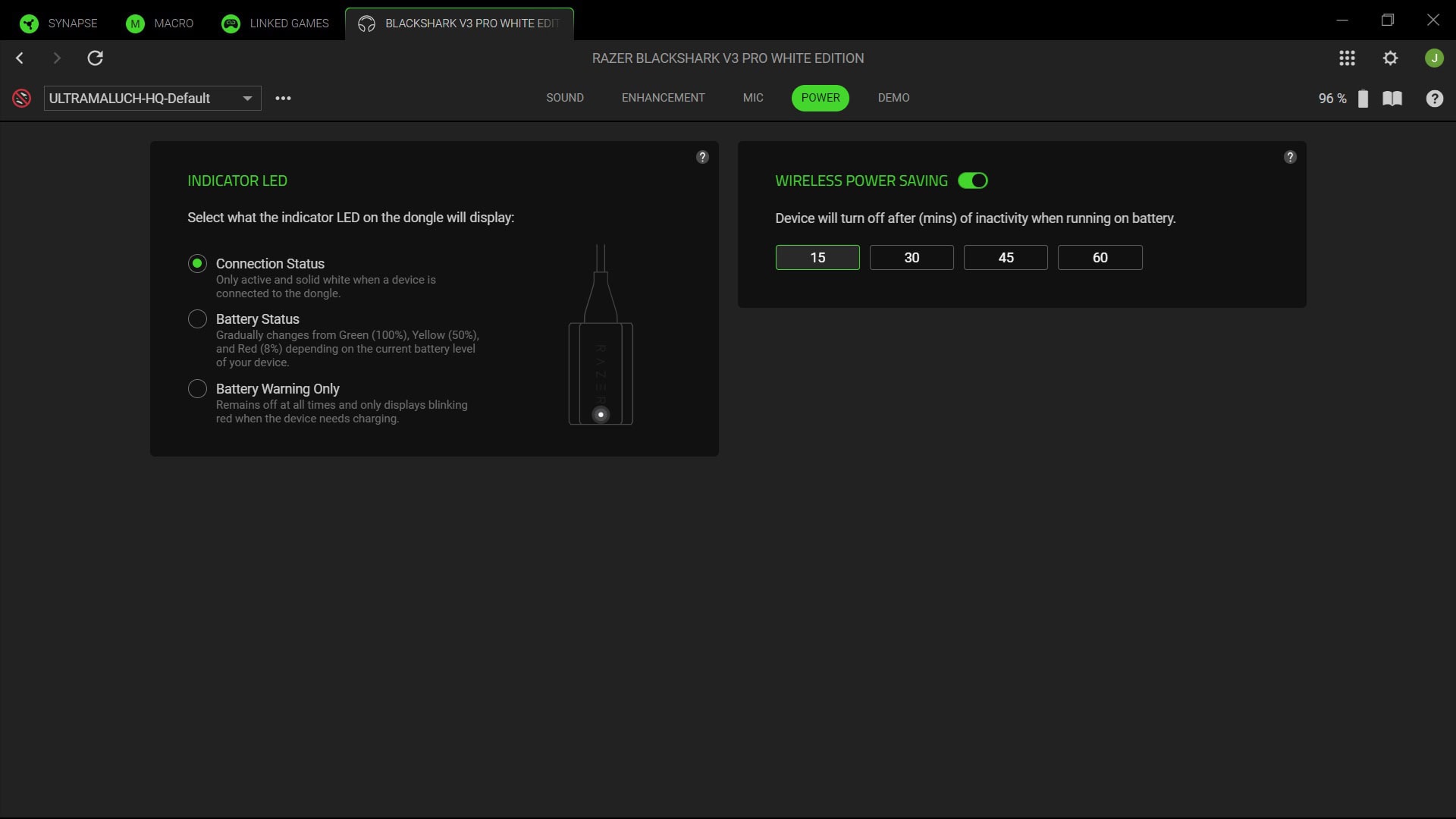Image resolution: width=1456 pixels, height=819 pixels.
Task: Open the profile options ellipsis menu
Action: tap(283, 98)
